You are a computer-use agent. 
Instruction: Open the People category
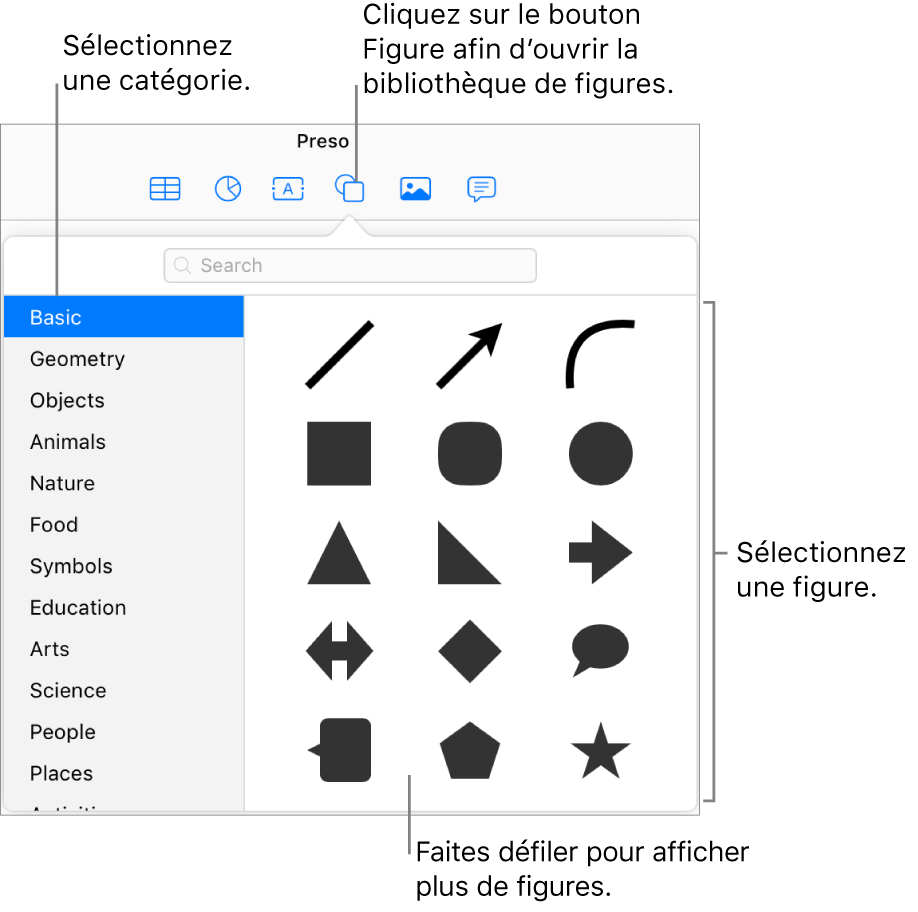click(124, 732)
